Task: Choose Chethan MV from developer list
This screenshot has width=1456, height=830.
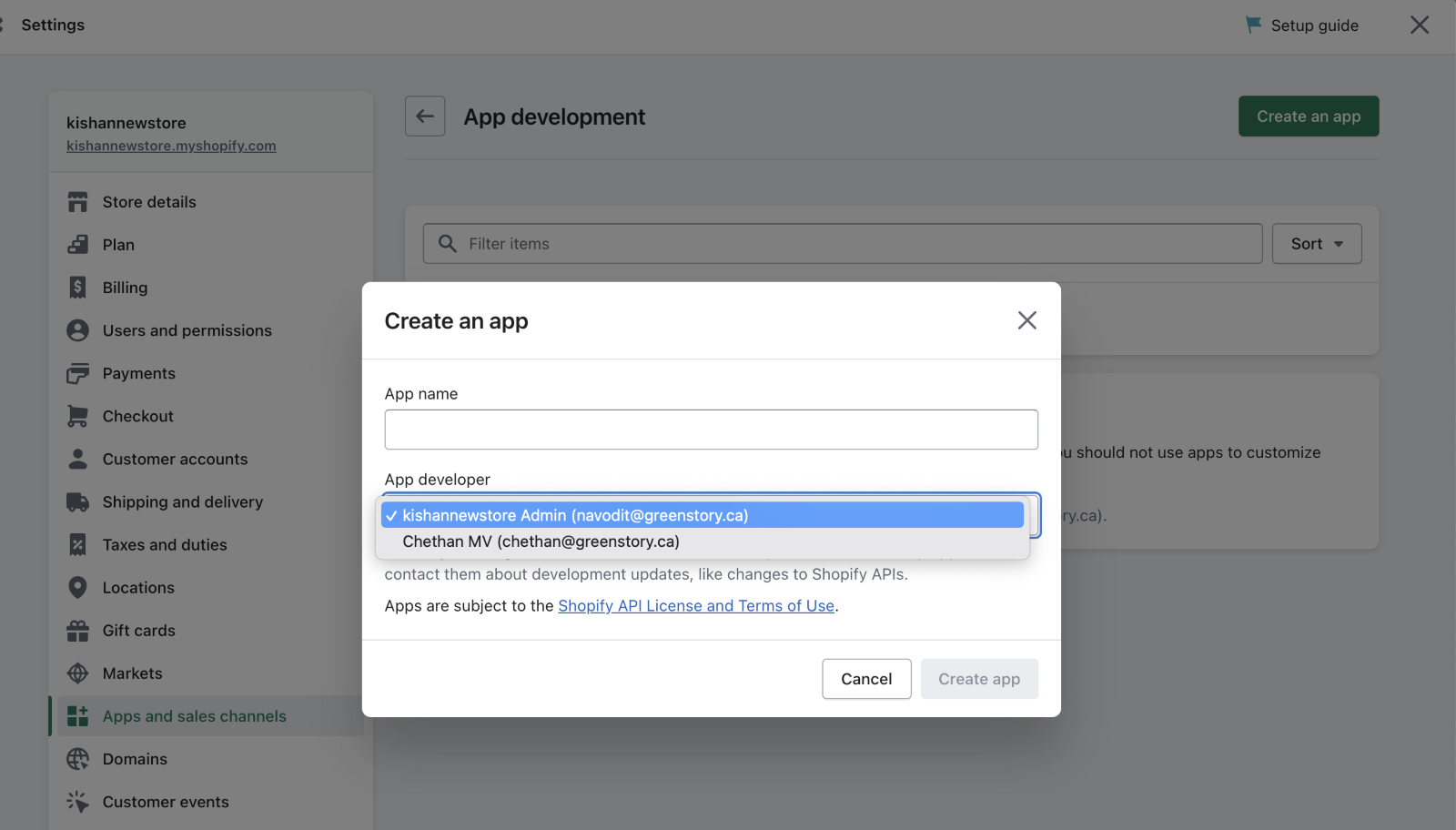Action: [703, 542]
